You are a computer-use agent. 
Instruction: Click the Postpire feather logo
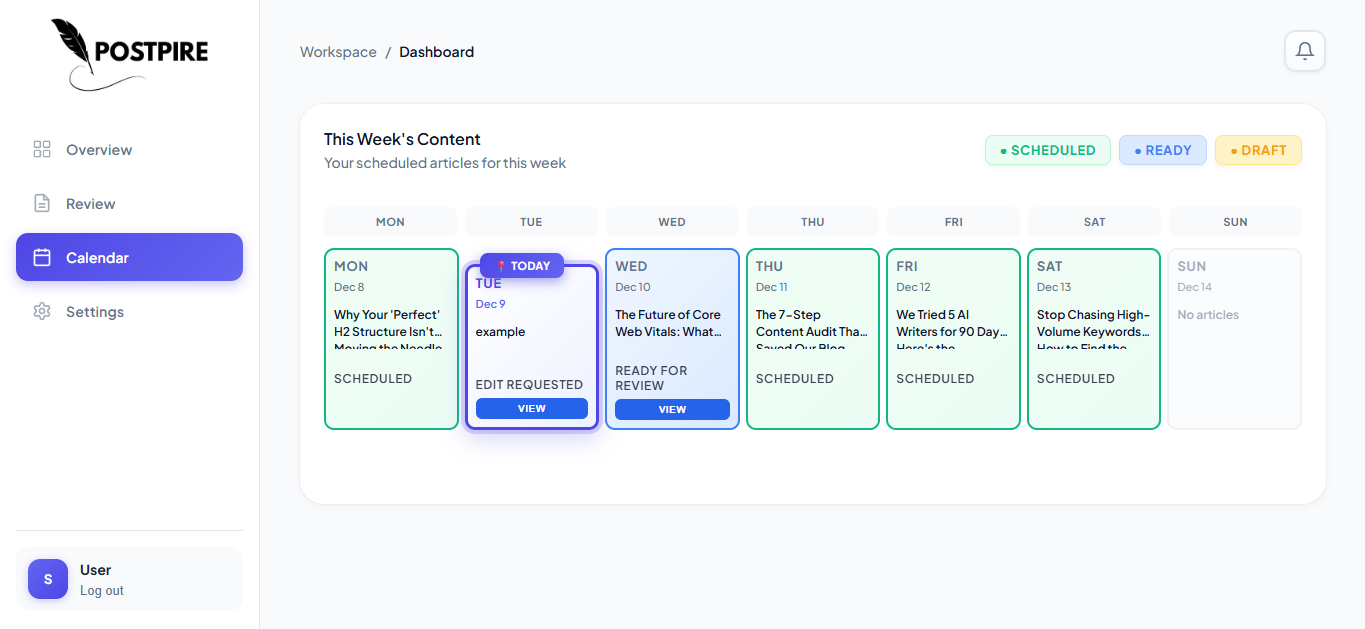click(129, 55)
